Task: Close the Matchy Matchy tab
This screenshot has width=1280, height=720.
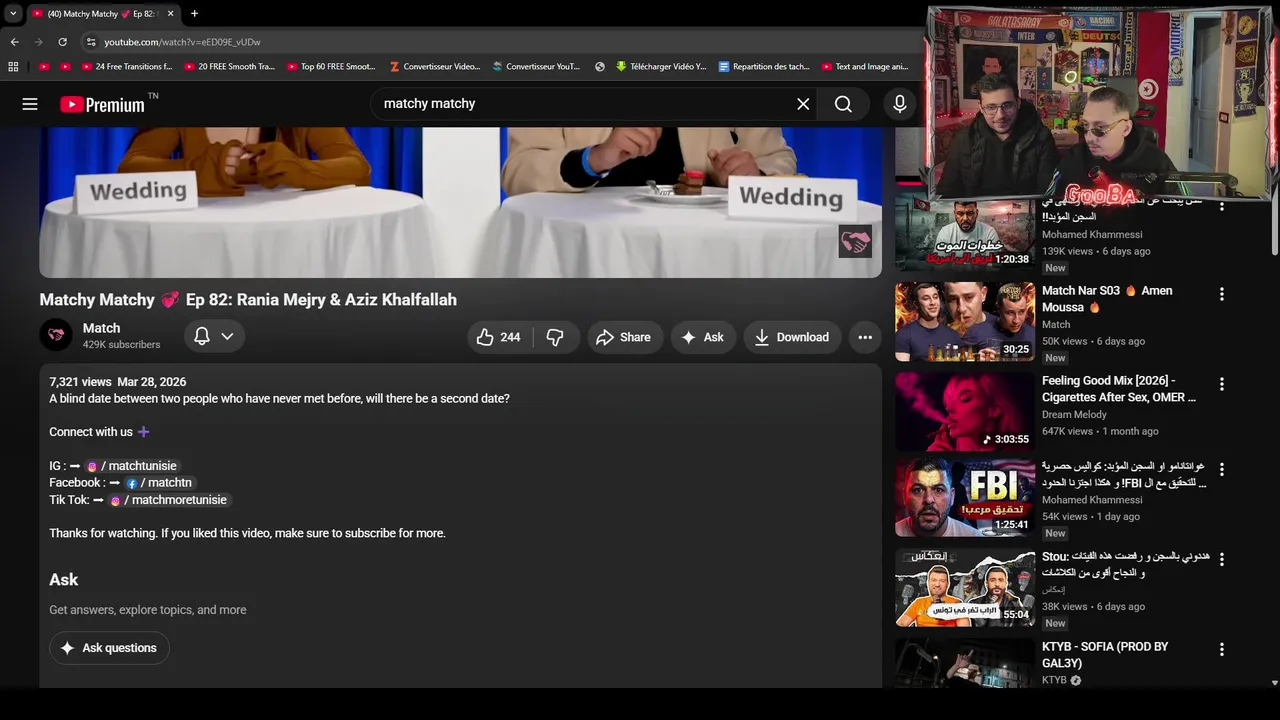Action: pyautogui.click(x=170, y=14)
